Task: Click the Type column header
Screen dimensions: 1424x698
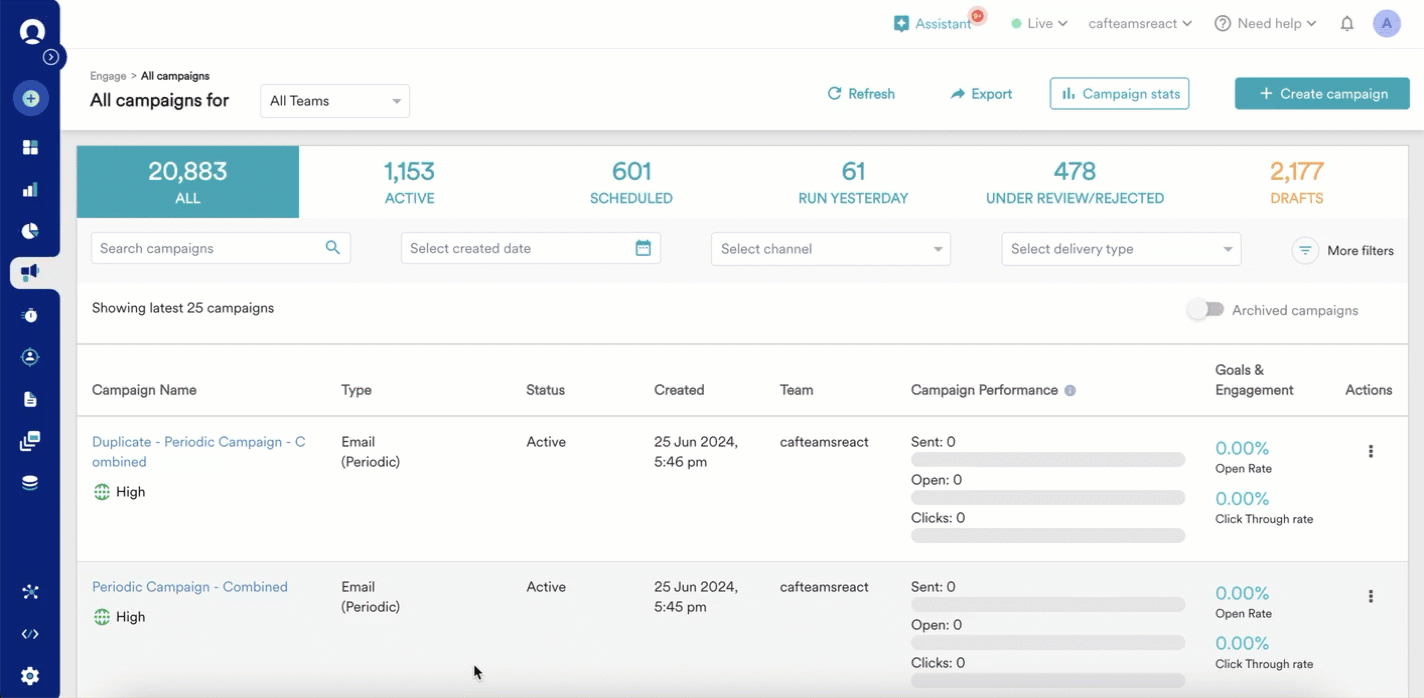Action: pos(356,390)
